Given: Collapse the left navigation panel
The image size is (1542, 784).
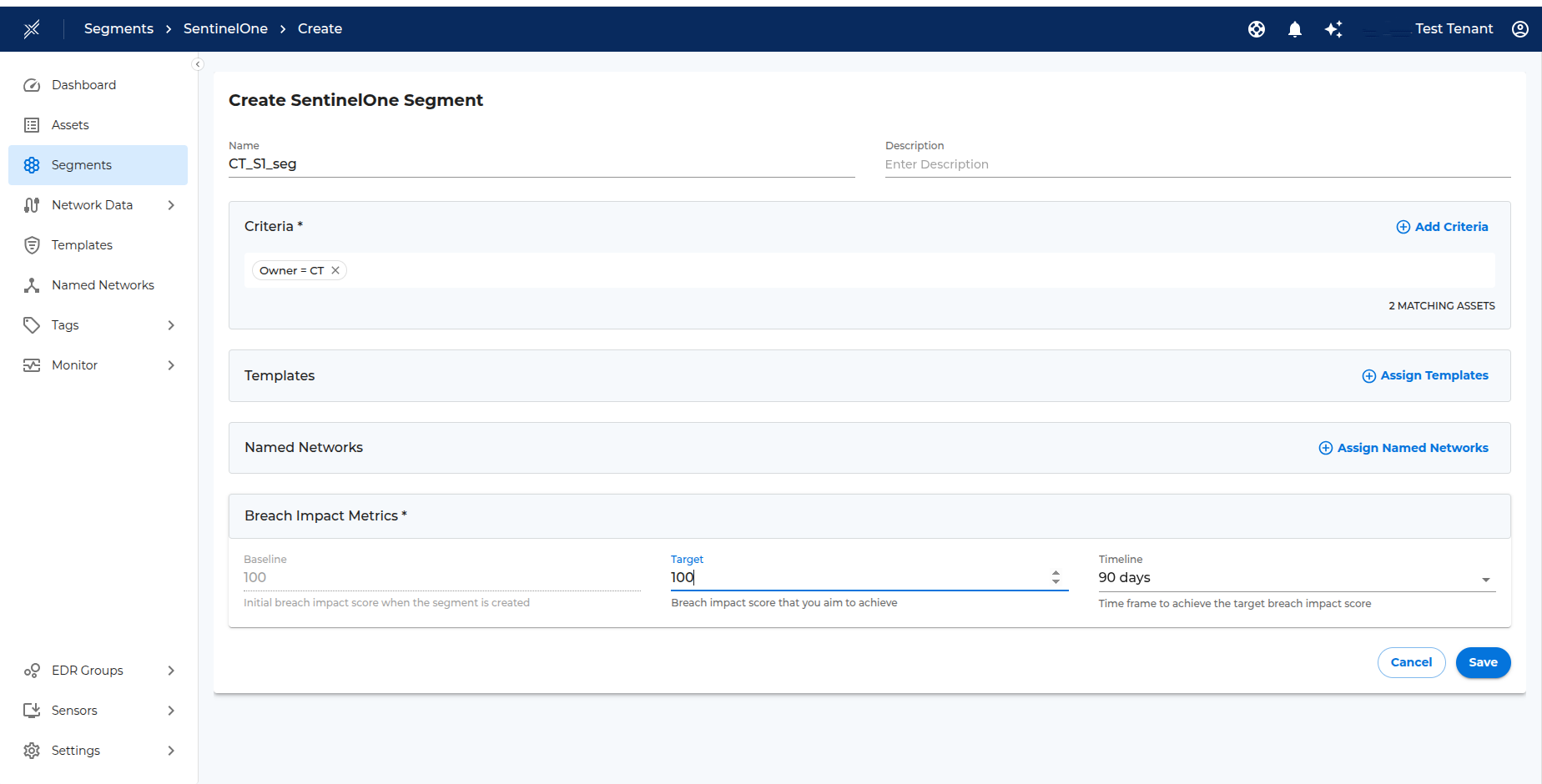Looking at the screenshot, I should (x=198, y=64).
